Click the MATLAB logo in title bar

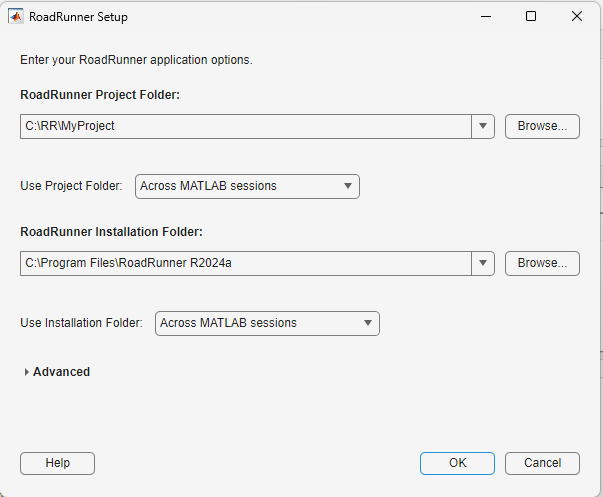click(x=16, y=17)
